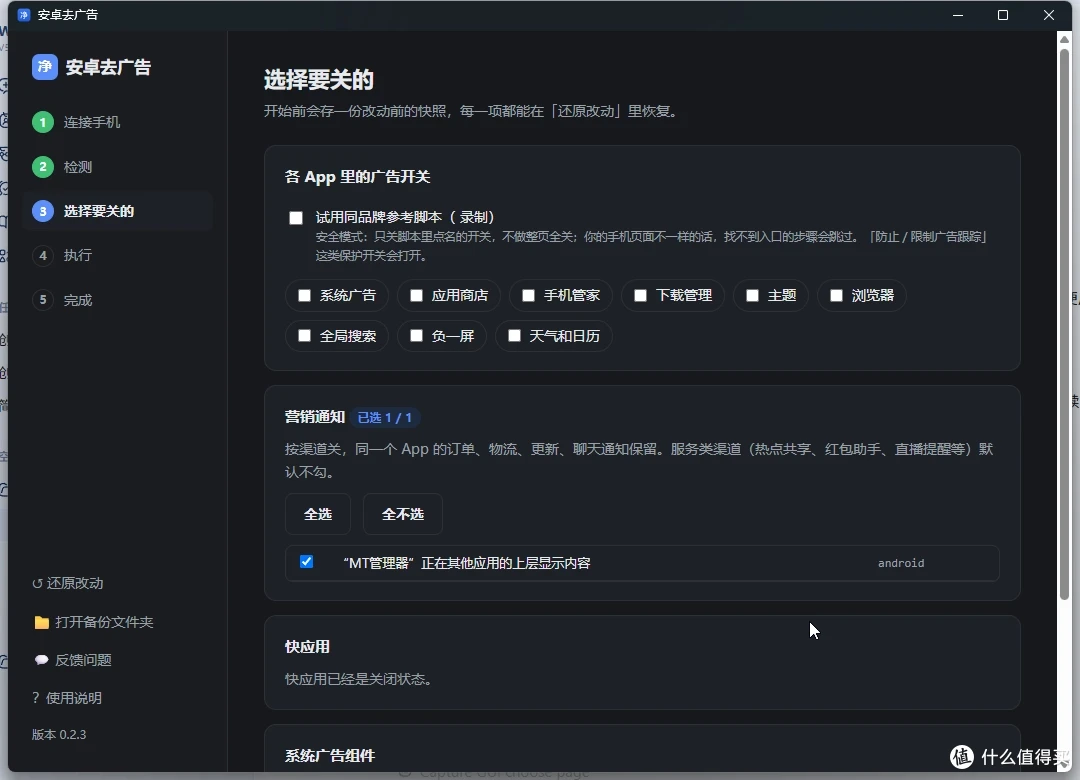Go to 检测 step
The width and height of the screenshot is (1080, 780).
pyautogui.click(x=78, y=167)
